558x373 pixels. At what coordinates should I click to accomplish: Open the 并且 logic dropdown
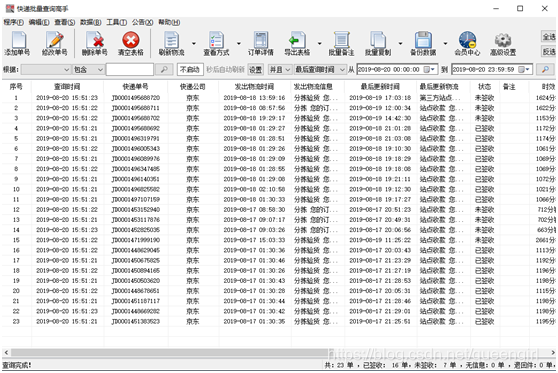280,69
